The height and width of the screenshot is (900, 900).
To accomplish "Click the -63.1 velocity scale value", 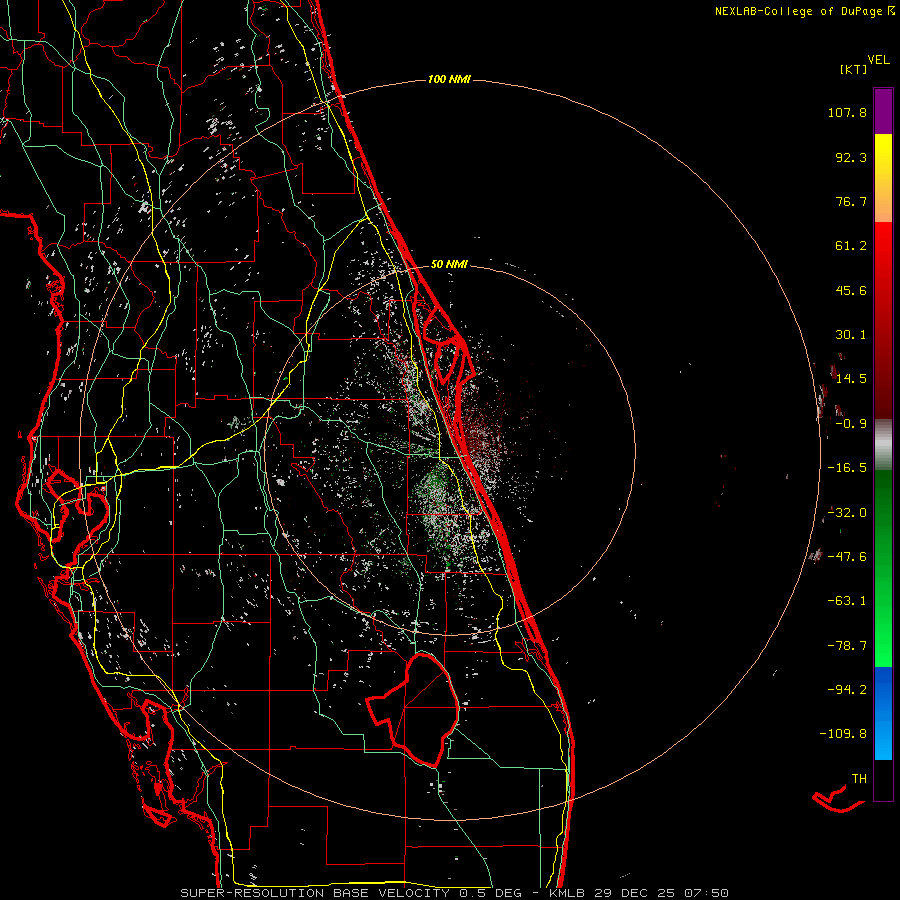I will 847,601.
